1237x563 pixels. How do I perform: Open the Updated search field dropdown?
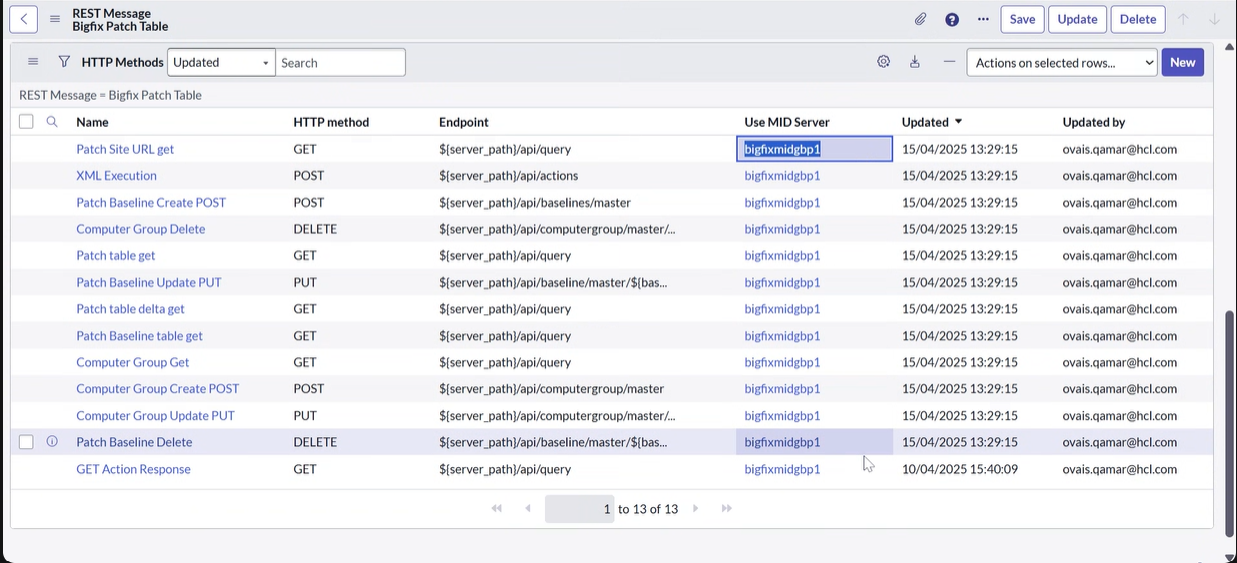tap(221, 62)
